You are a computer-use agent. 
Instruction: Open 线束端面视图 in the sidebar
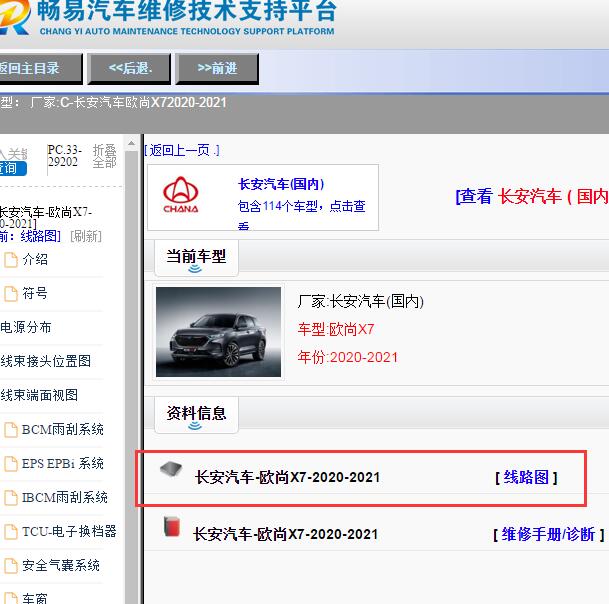tap(39, 395)
